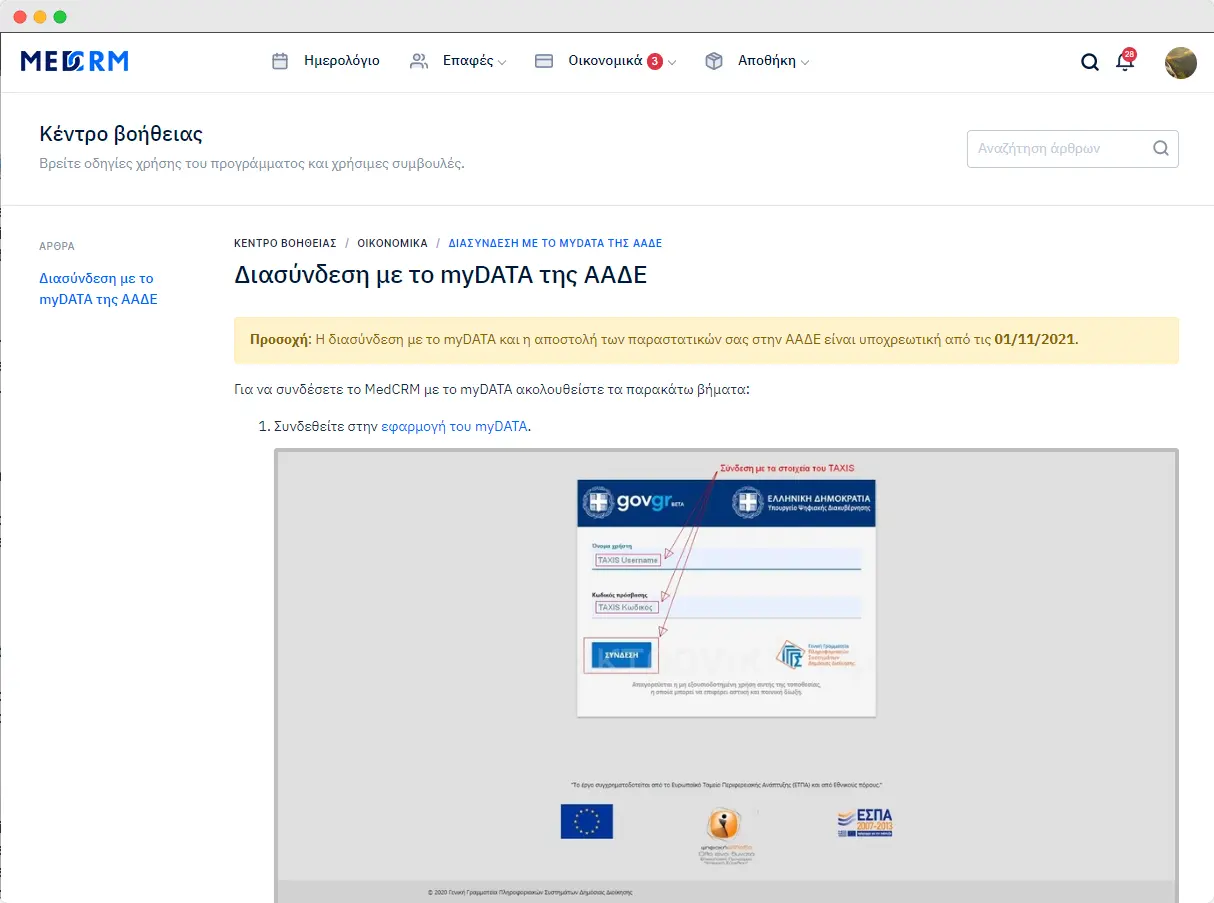This screenshot has width=1214, height=903.
Task: Select sidebar article Διασύνδεση με το myDATA
Action: point(98,288)
